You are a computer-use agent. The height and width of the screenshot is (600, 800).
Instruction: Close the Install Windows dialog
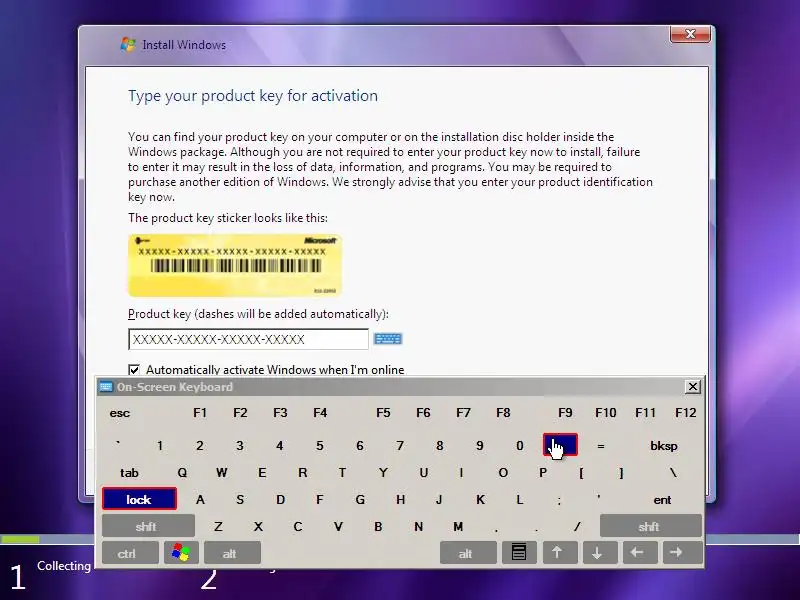point(690,34)
